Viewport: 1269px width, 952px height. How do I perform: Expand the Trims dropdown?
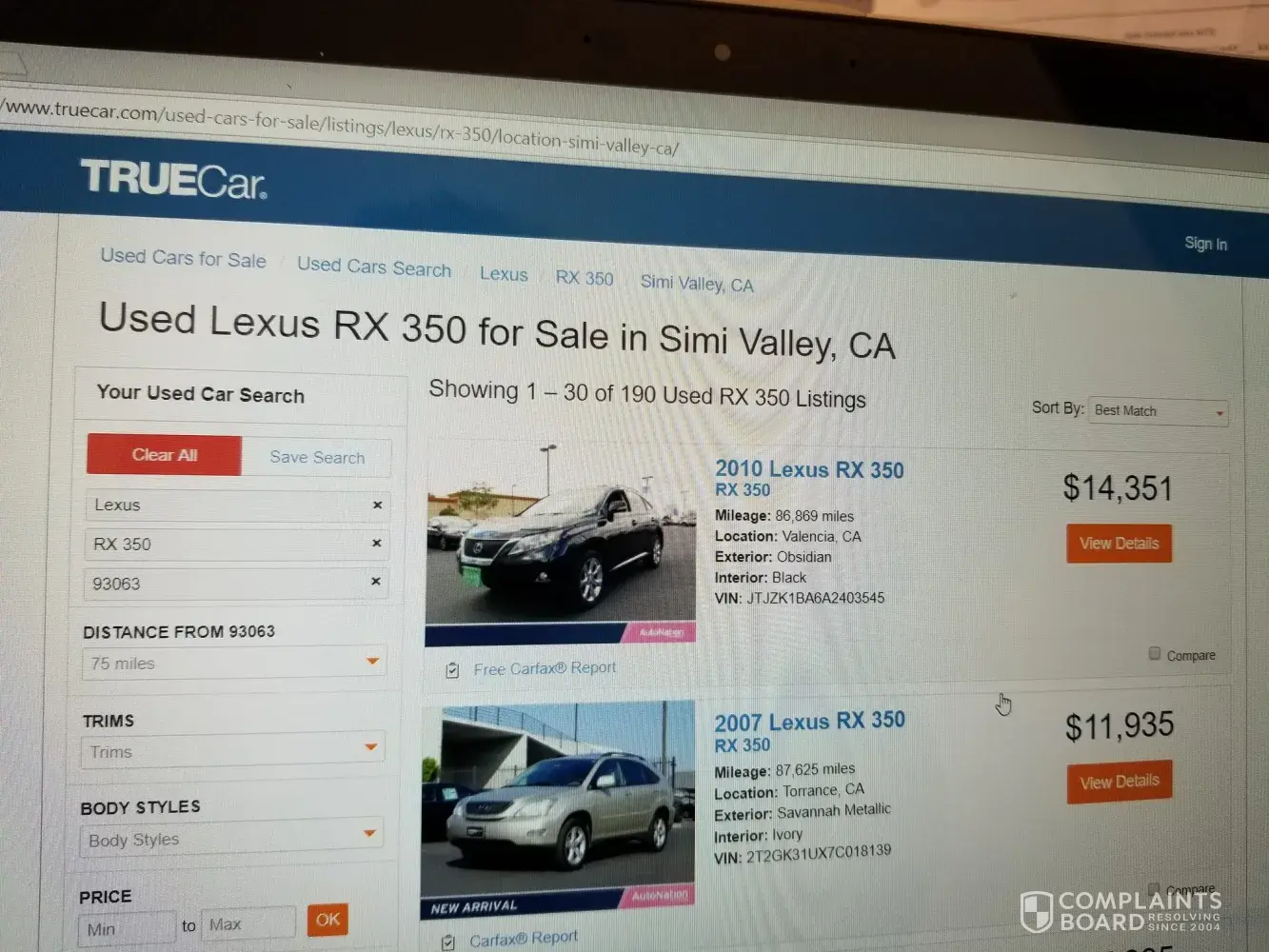[x=232, y=751]
